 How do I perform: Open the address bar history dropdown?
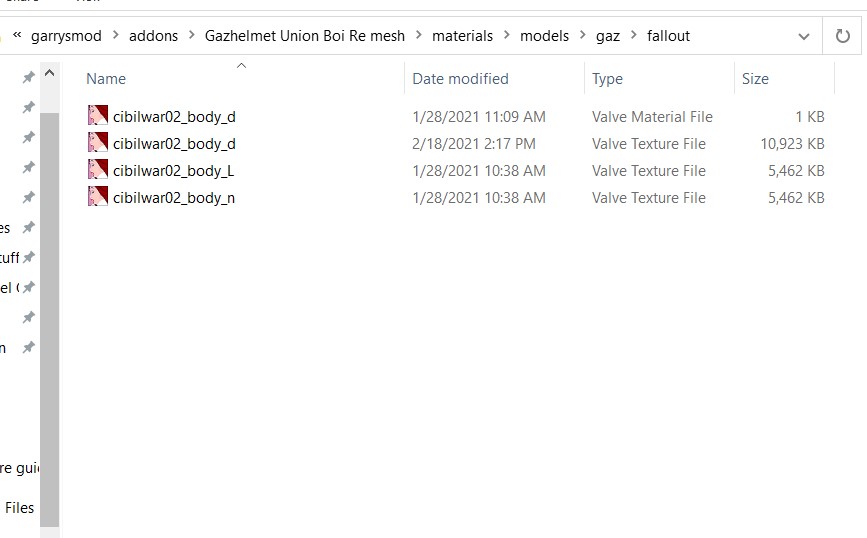pyautogui.click(x=804, y=36)
